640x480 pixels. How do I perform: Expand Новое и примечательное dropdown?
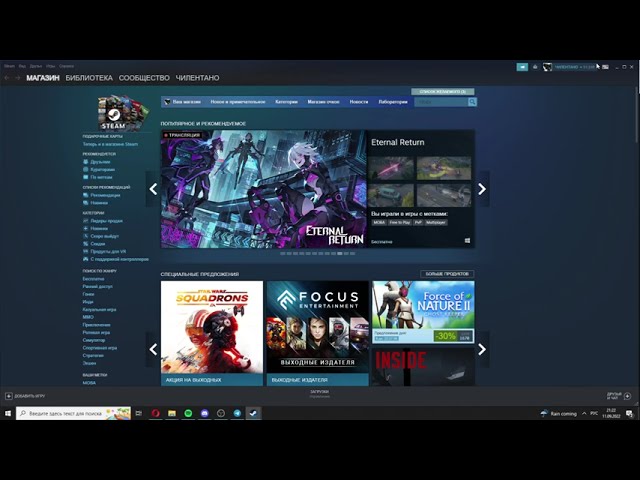tap(238, 102)
